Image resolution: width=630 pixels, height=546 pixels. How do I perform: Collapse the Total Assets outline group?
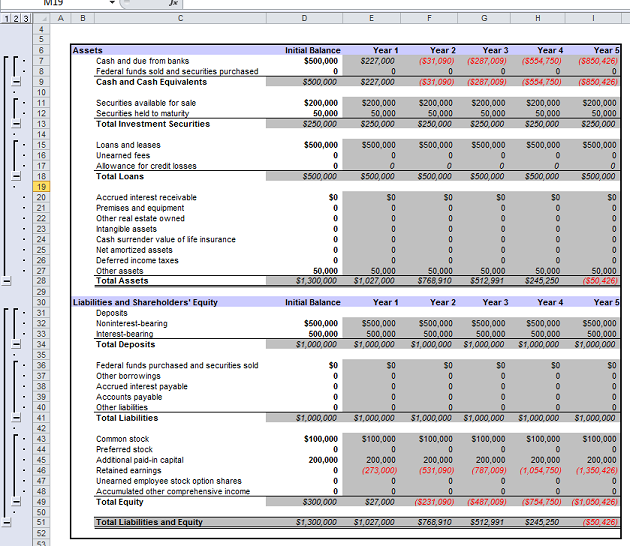(6, 281)
